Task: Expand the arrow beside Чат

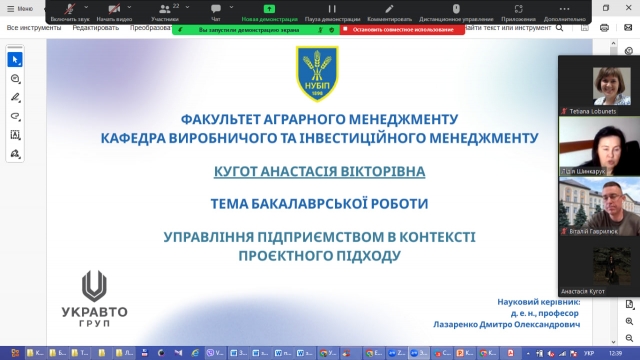Action: pyautogui.click(x=231, y=7)
